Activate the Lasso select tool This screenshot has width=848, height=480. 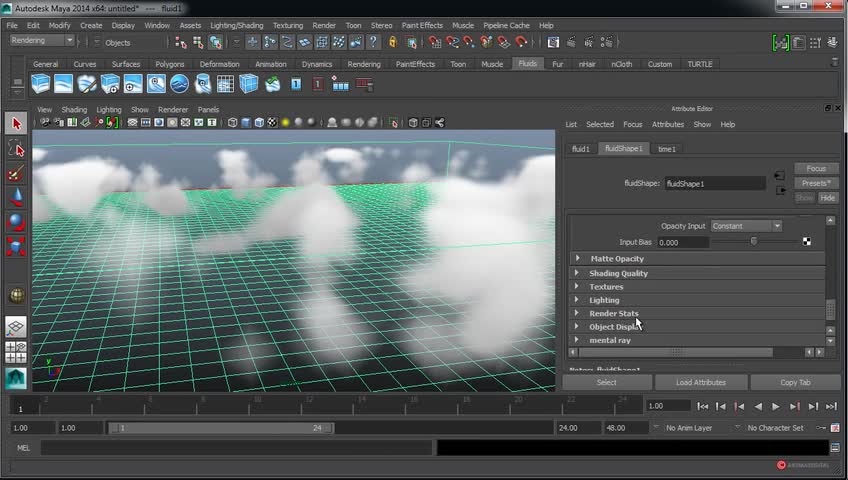[x=16, y=149]
